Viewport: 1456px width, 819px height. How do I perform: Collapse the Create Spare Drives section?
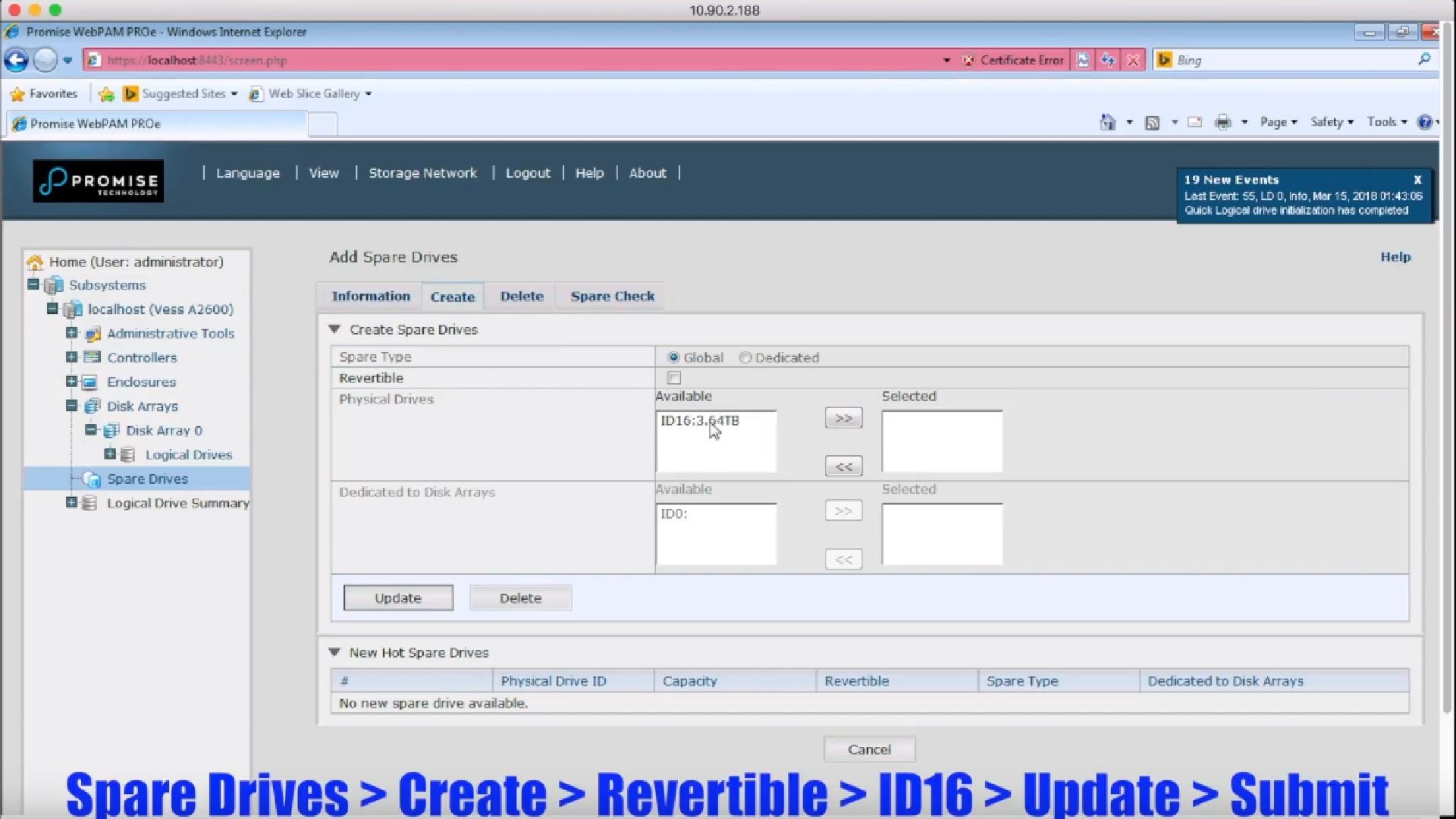coord(334,330)
